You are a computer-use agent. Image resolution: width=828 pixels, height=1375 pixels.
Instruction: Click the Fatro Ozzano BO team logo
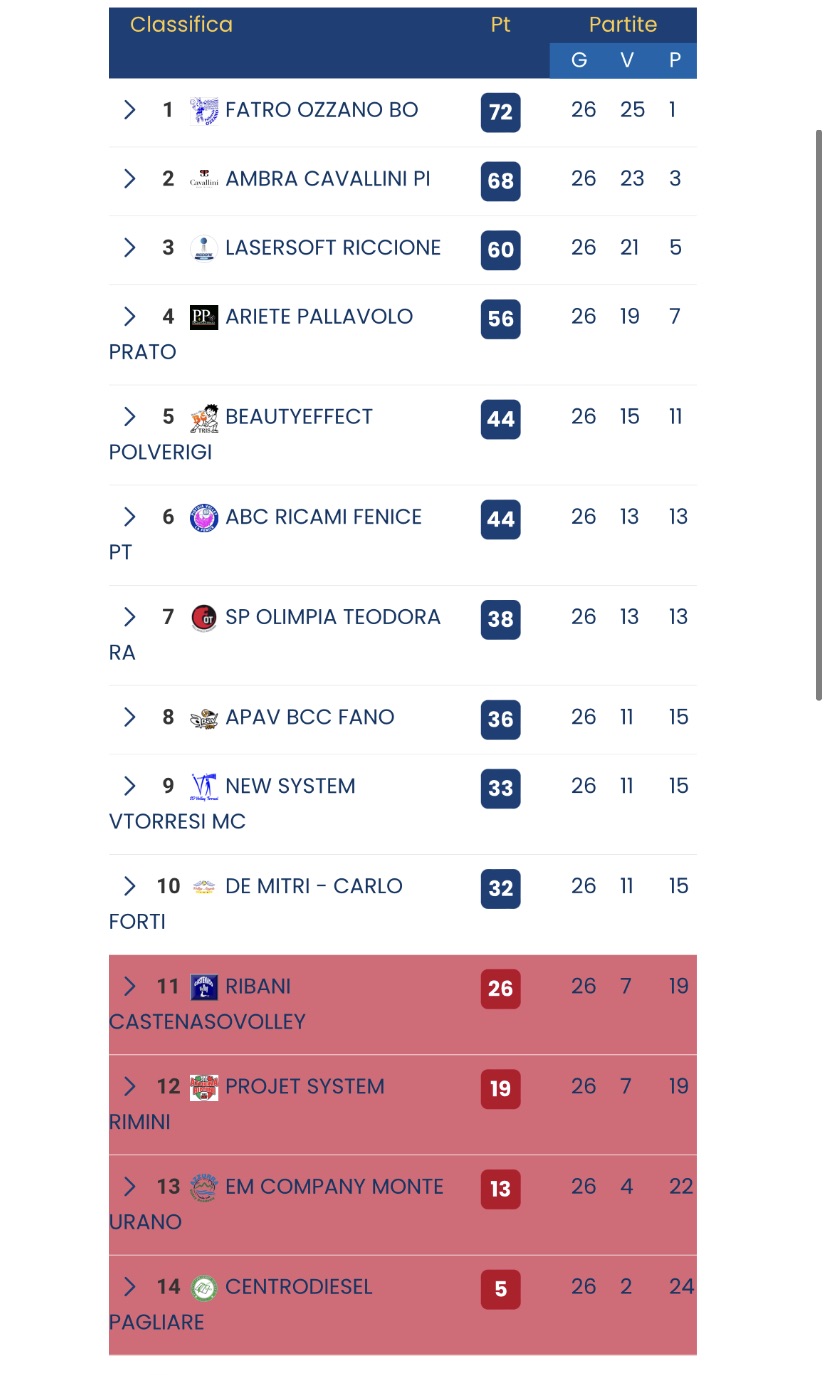pos(204,111)
